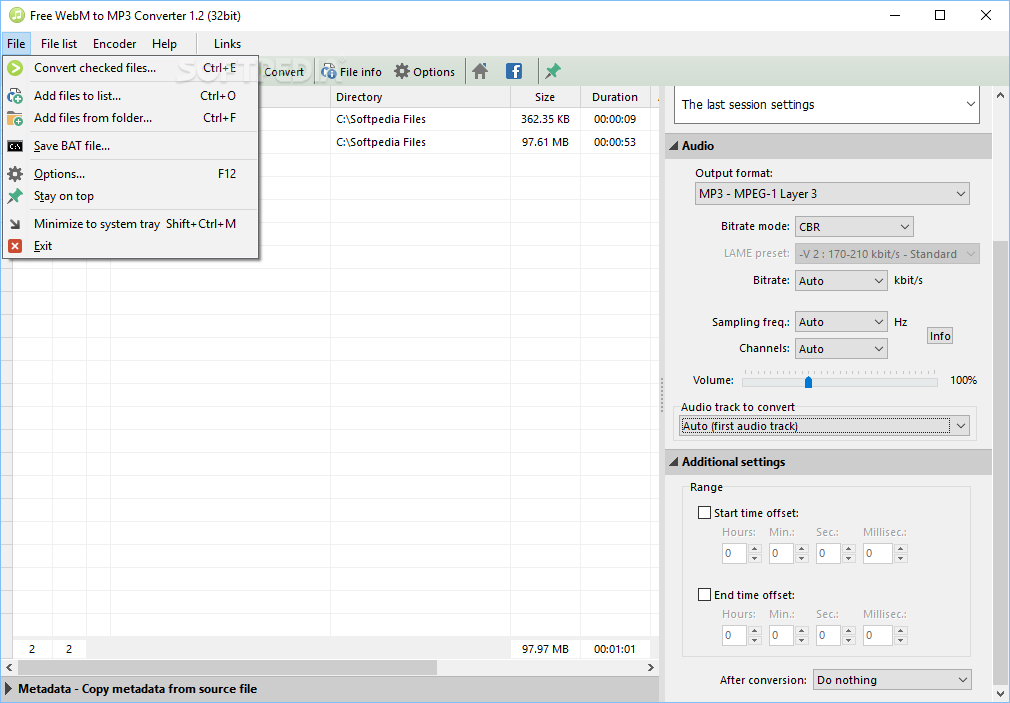Image resolution: width=1010 pixels, height=703 pixels.
Task: Click the green Convert checked files icon
Action: click(15, 68)
